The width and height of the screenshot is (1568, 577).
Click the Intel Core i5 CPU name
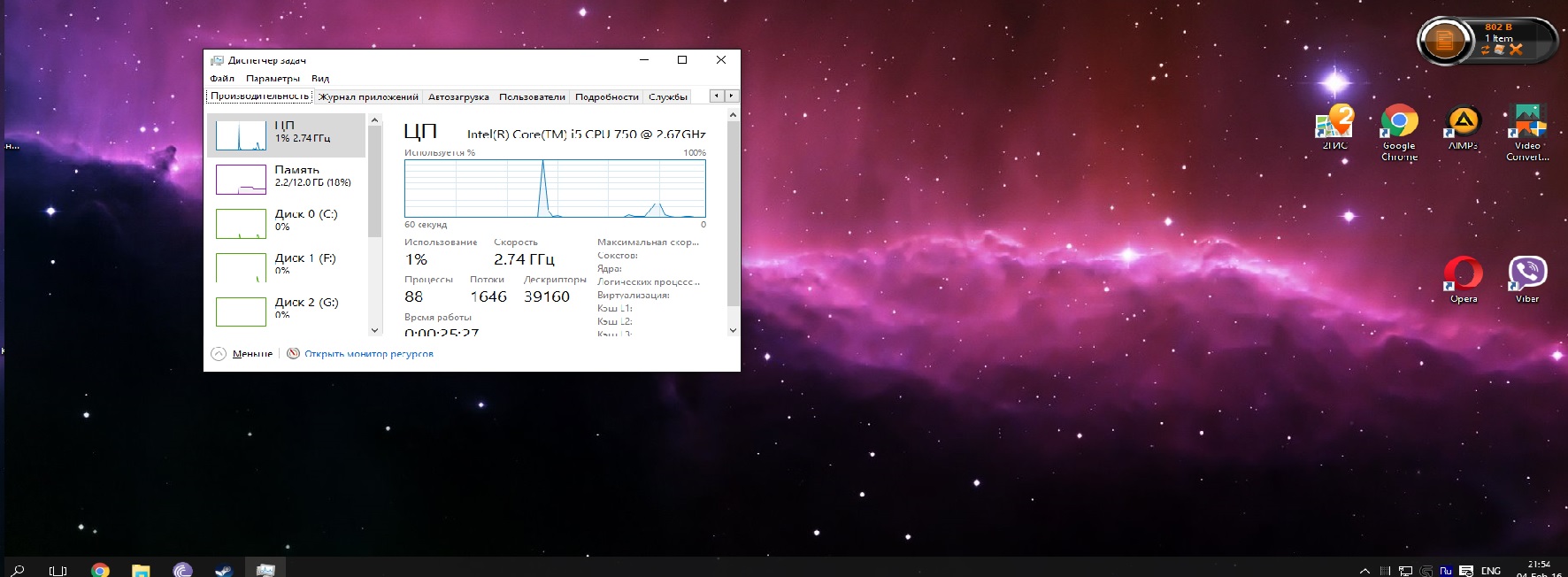pyautogui.click(x=587, y=134)
